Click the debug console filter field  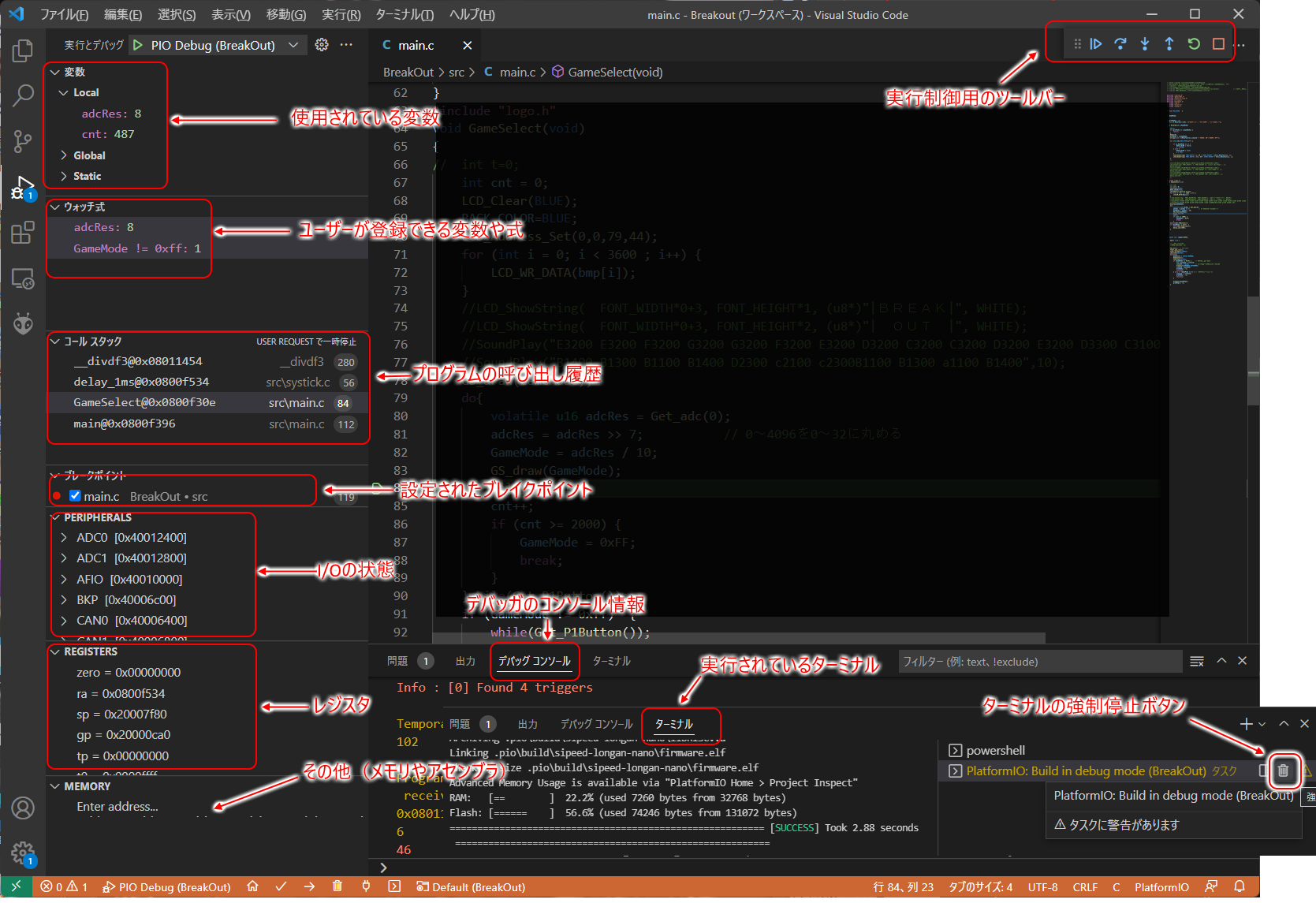[1040, 661]
